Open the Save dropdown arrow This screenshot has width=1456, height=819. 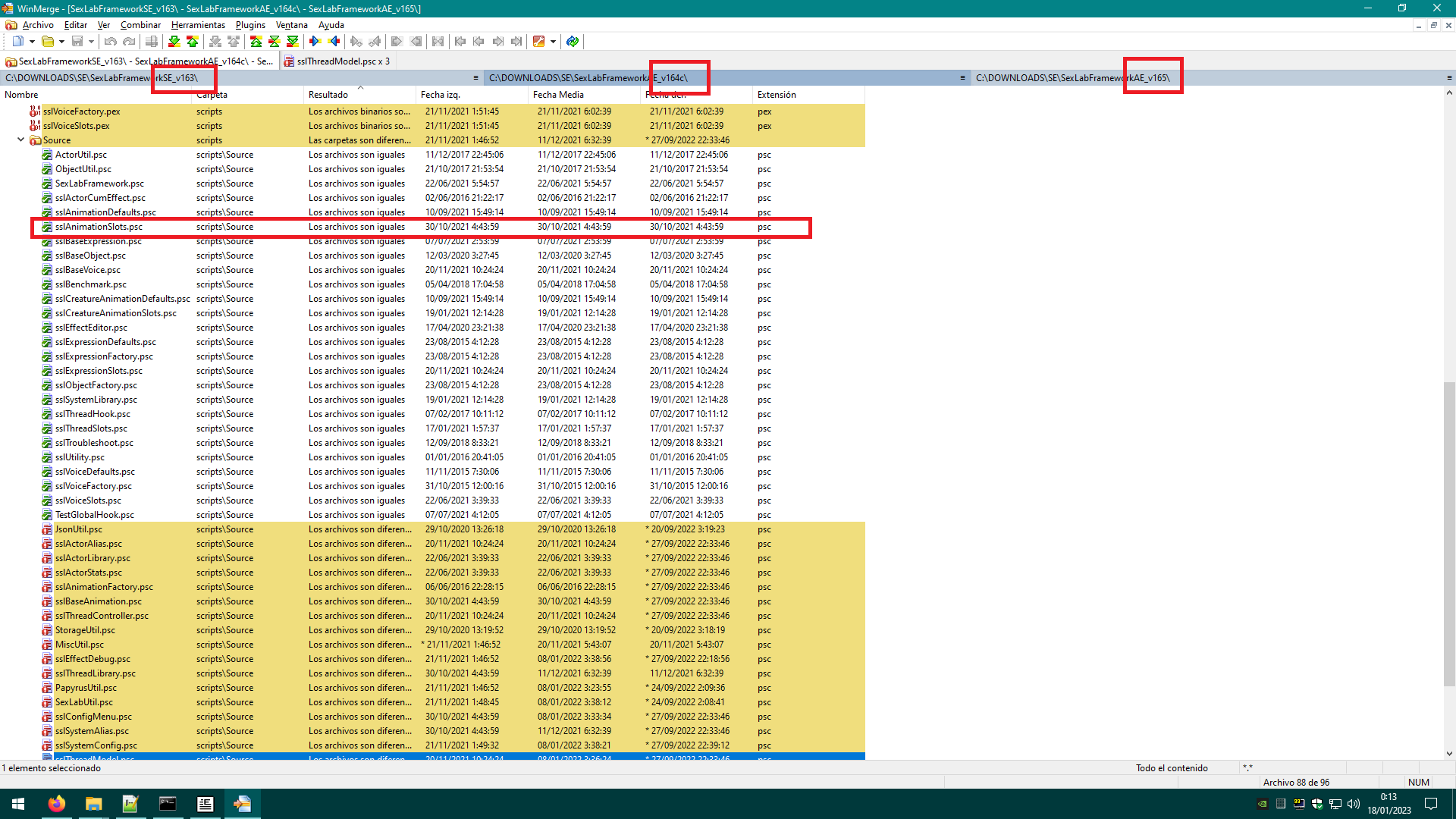[x=91, y=42]
